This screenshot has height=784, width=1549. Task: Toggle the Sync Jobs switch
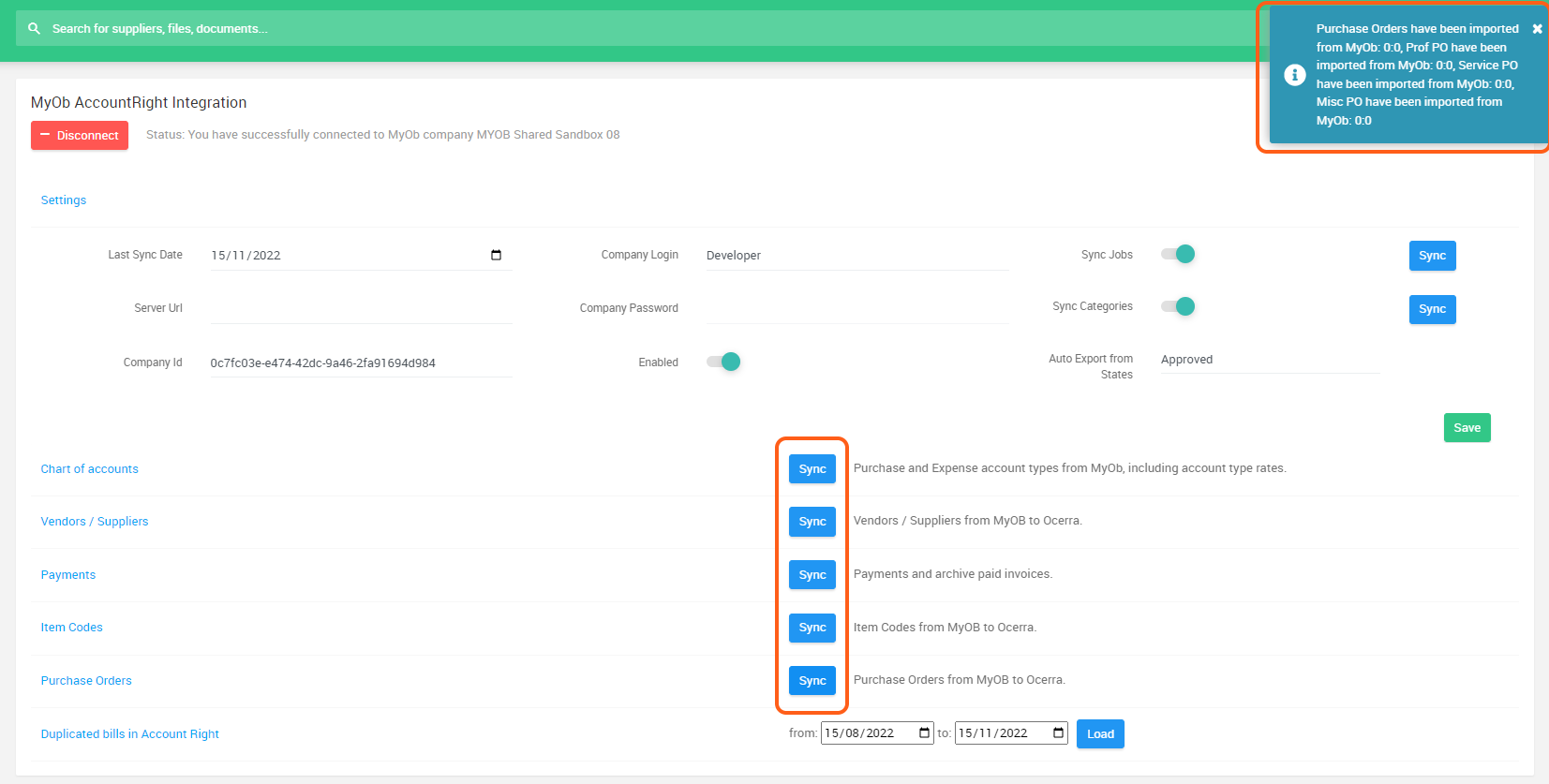1178,254
